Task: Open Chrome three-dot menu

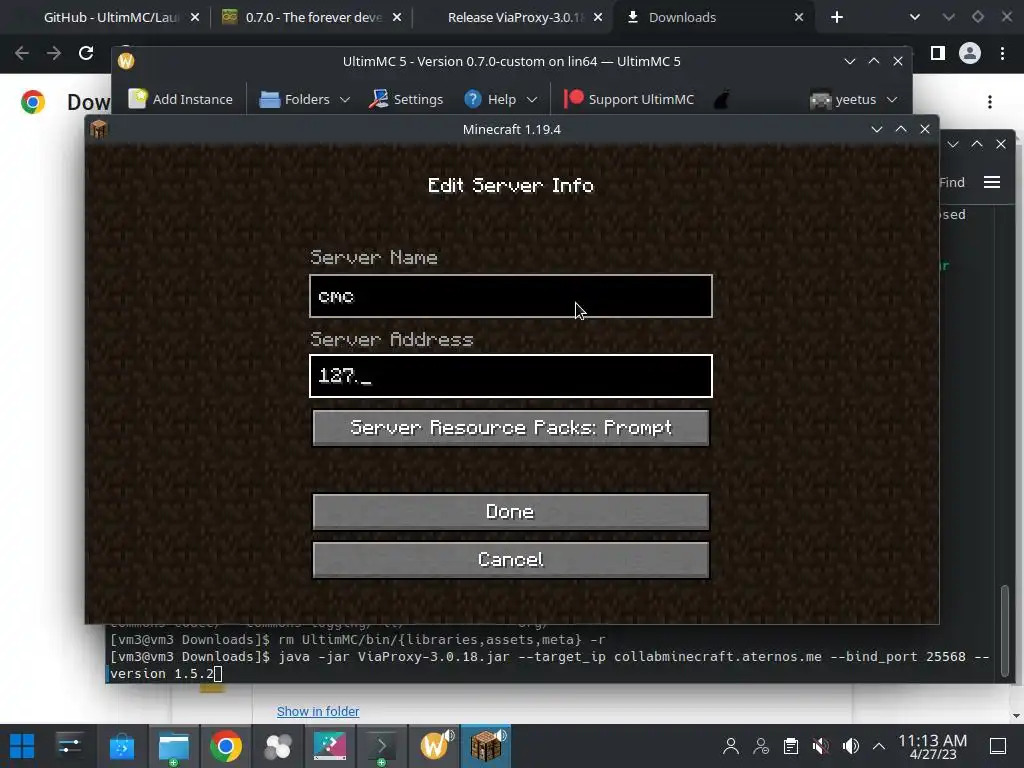Action: point(1002,53)
